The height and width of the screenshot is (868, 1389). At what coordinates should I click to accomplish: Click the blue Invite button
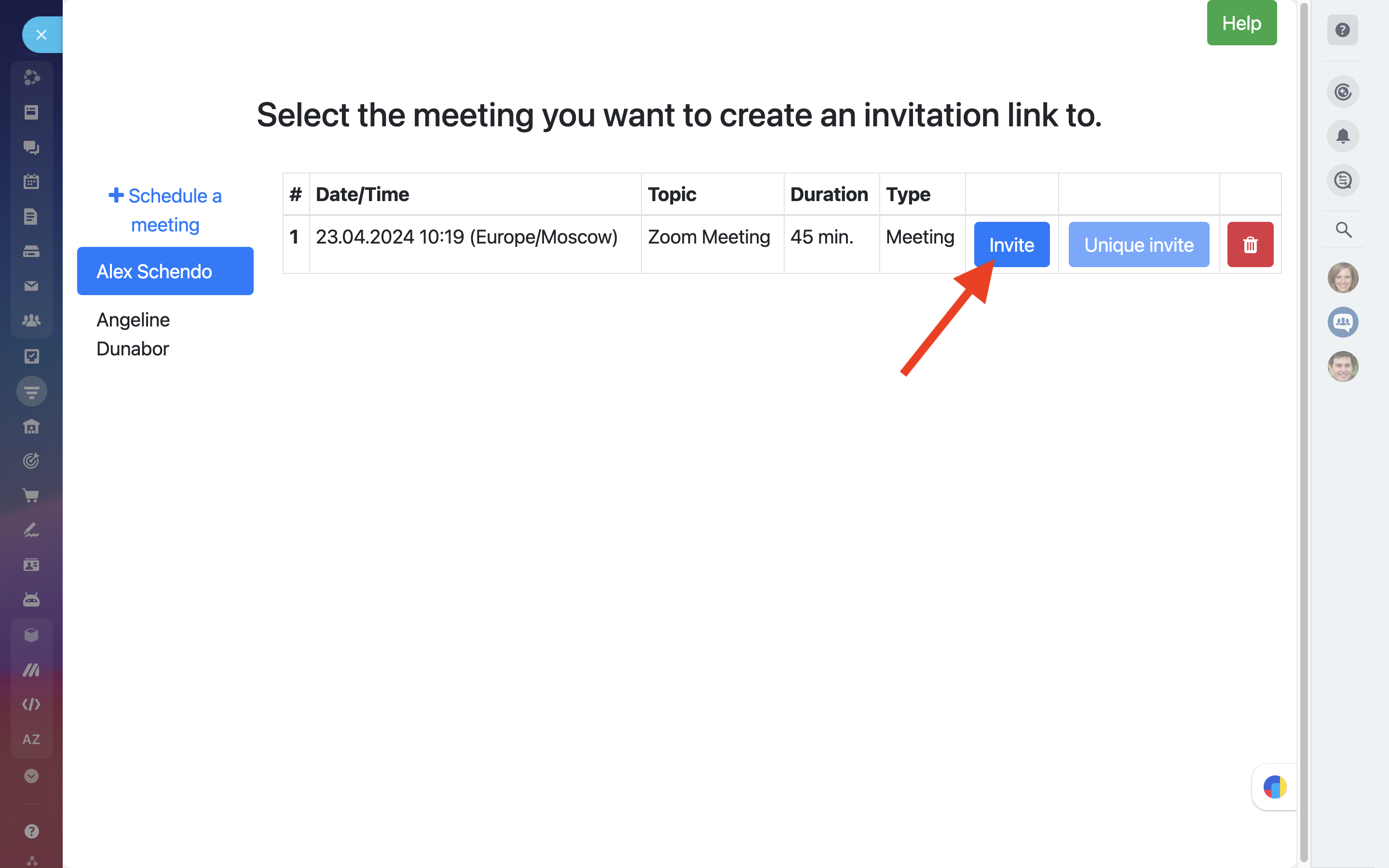pyautogui.click(x=1011, y=245)
